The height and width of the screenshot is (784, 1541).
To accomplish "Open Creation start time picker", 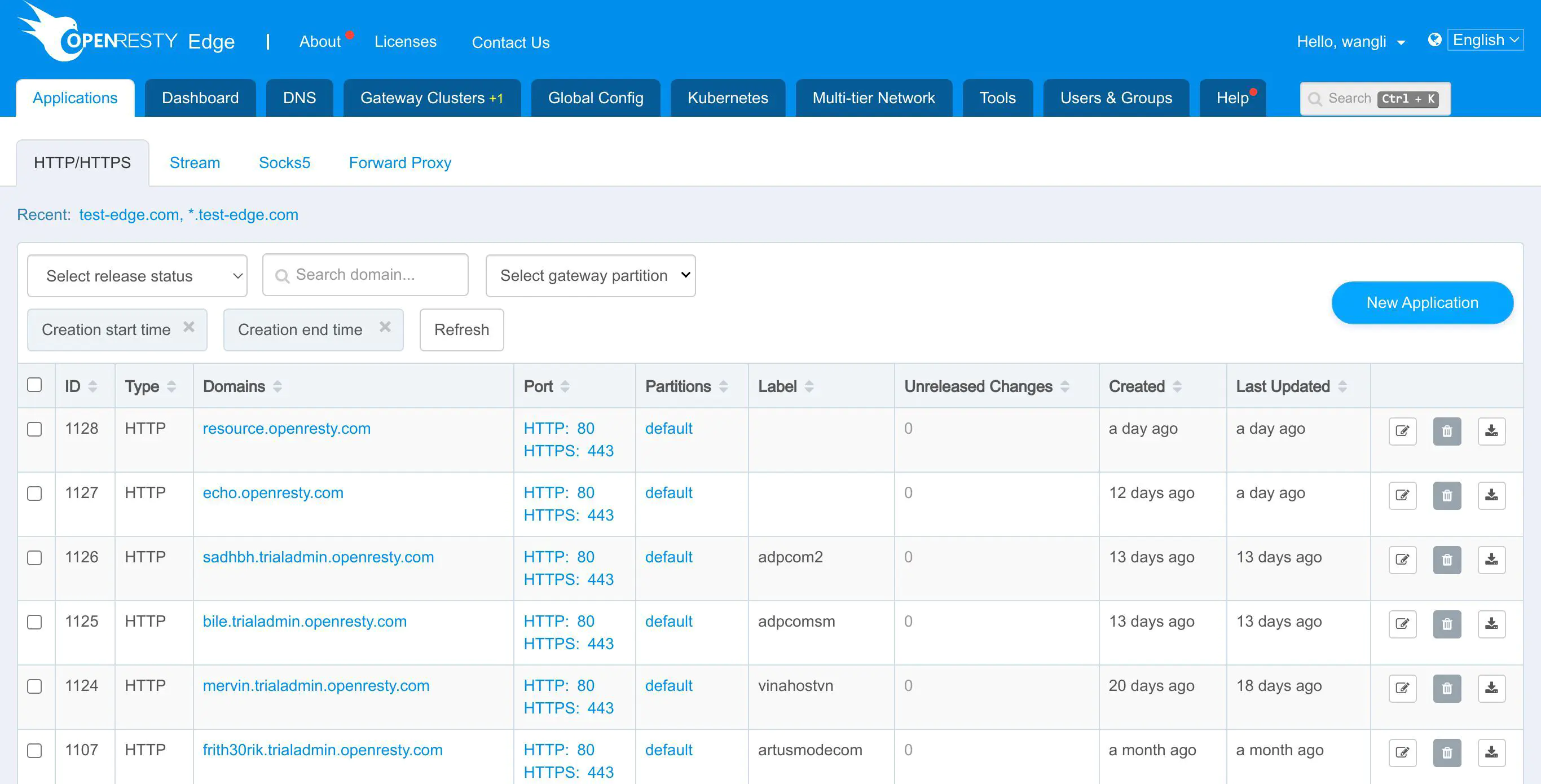I will (x=117, y=329).
